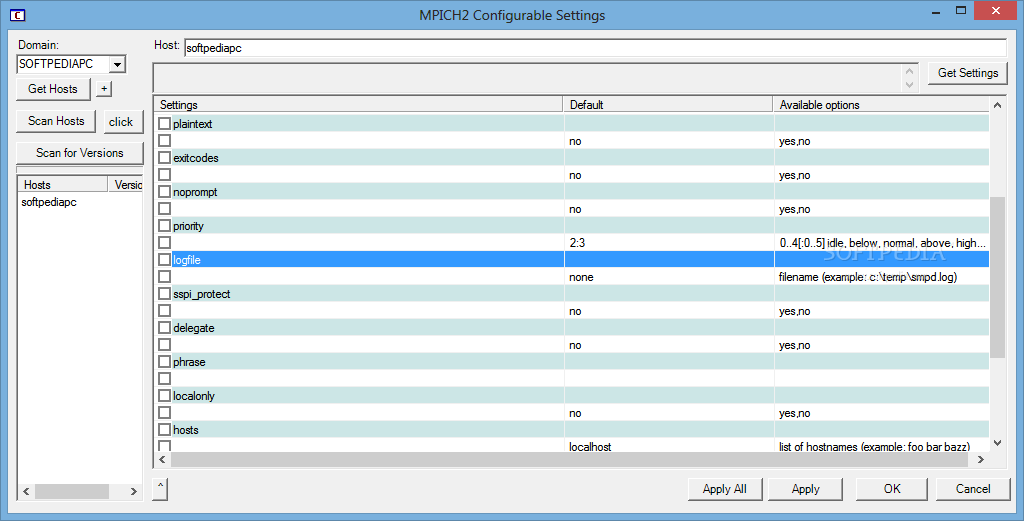1024x521 pixels.
Task: Click the Host input field
Action: pos(596,48)
